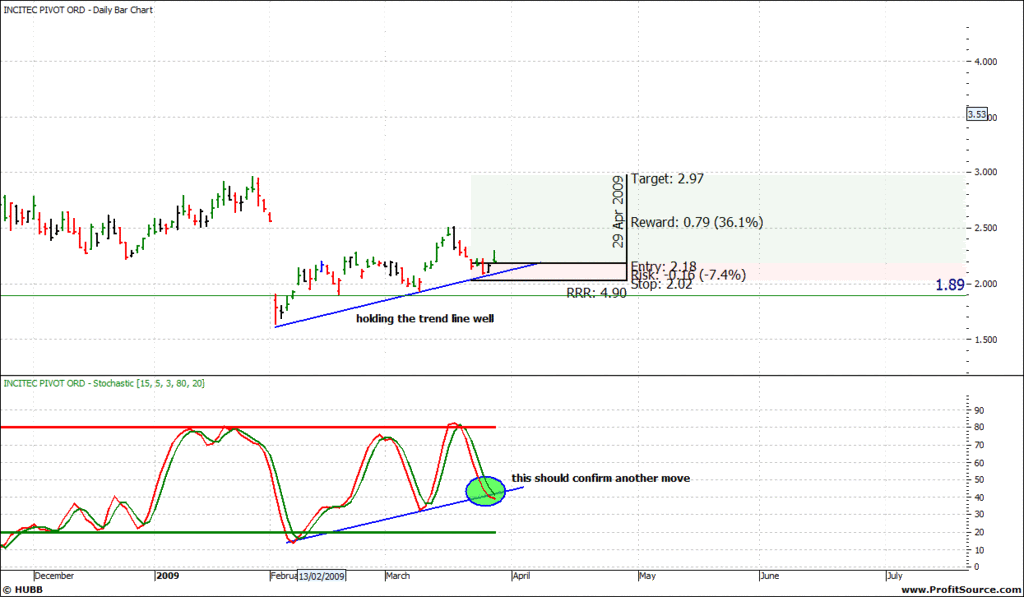Viewport: 1024px width, 597px height.
Task: Click the 'RRR: 4.90' ratio text
Action: [x=596, y=293]
